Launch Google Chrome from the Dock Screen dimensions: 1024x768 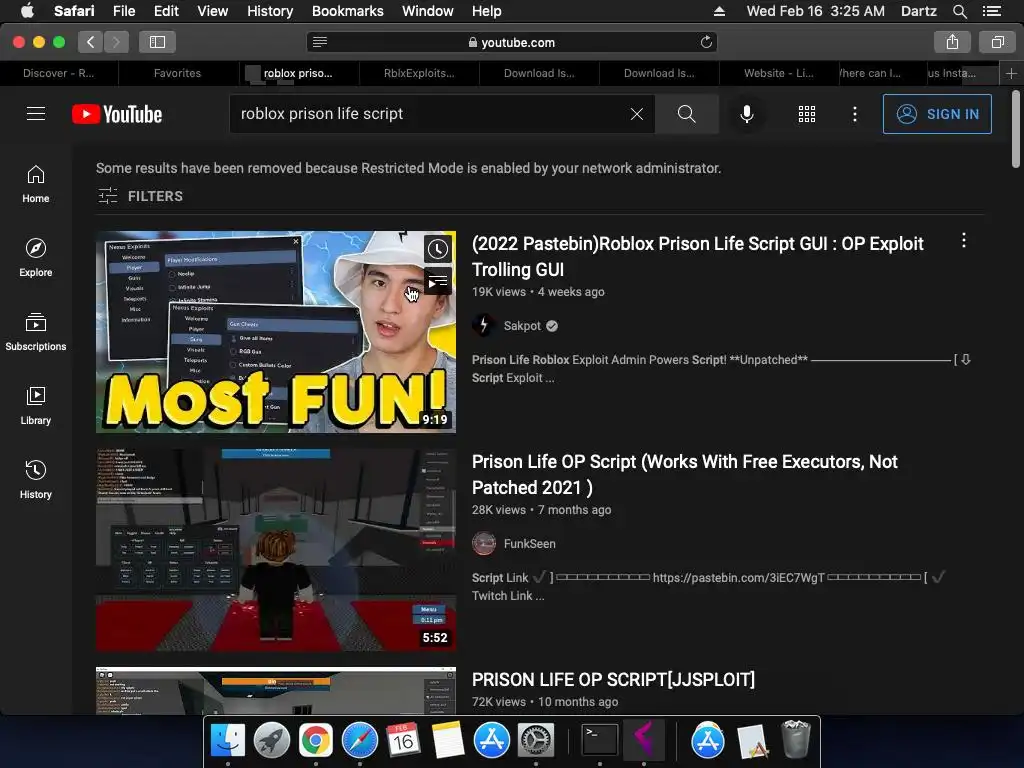(315, 741)
